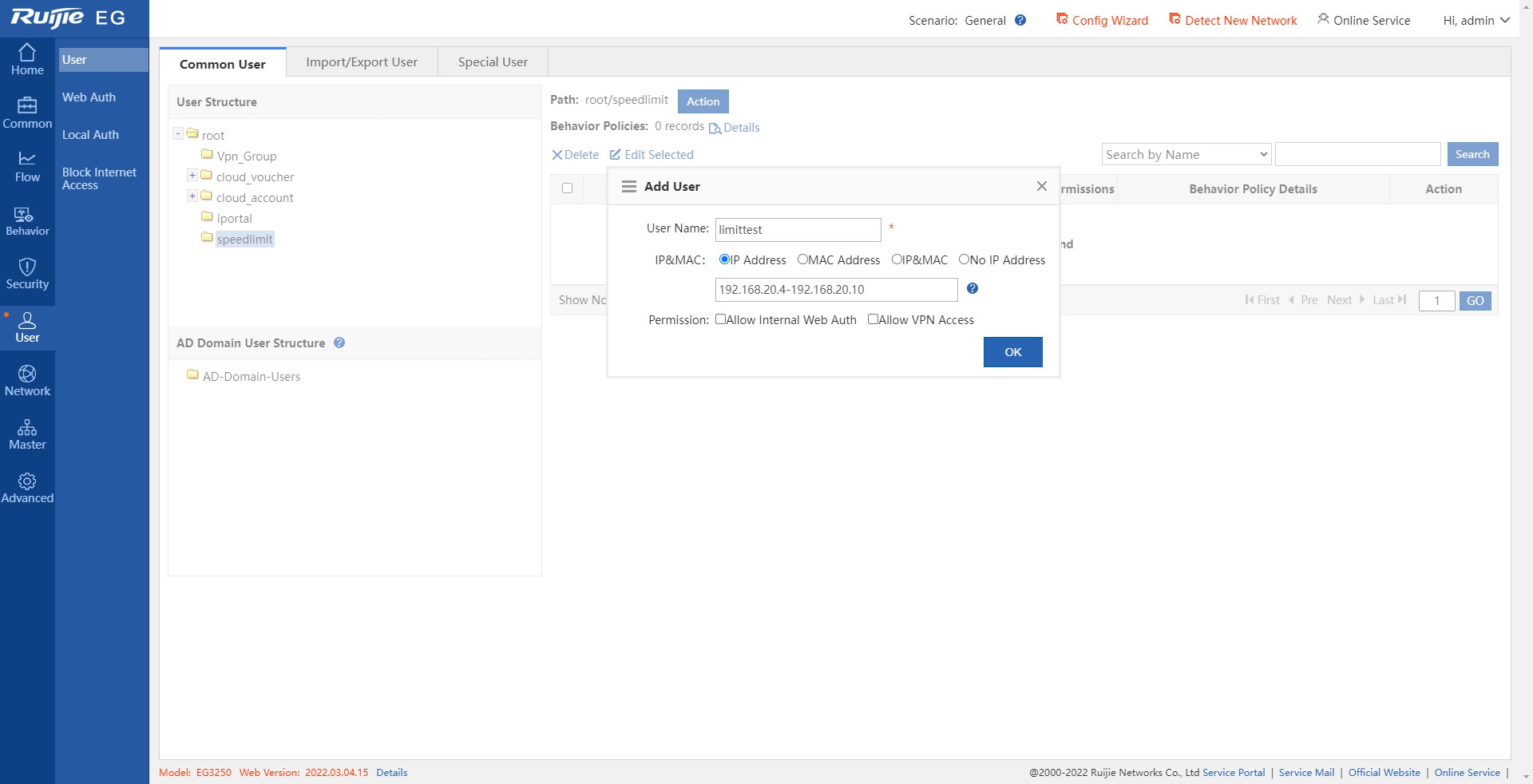Open the Flow monitoring section

coord(27,167)
